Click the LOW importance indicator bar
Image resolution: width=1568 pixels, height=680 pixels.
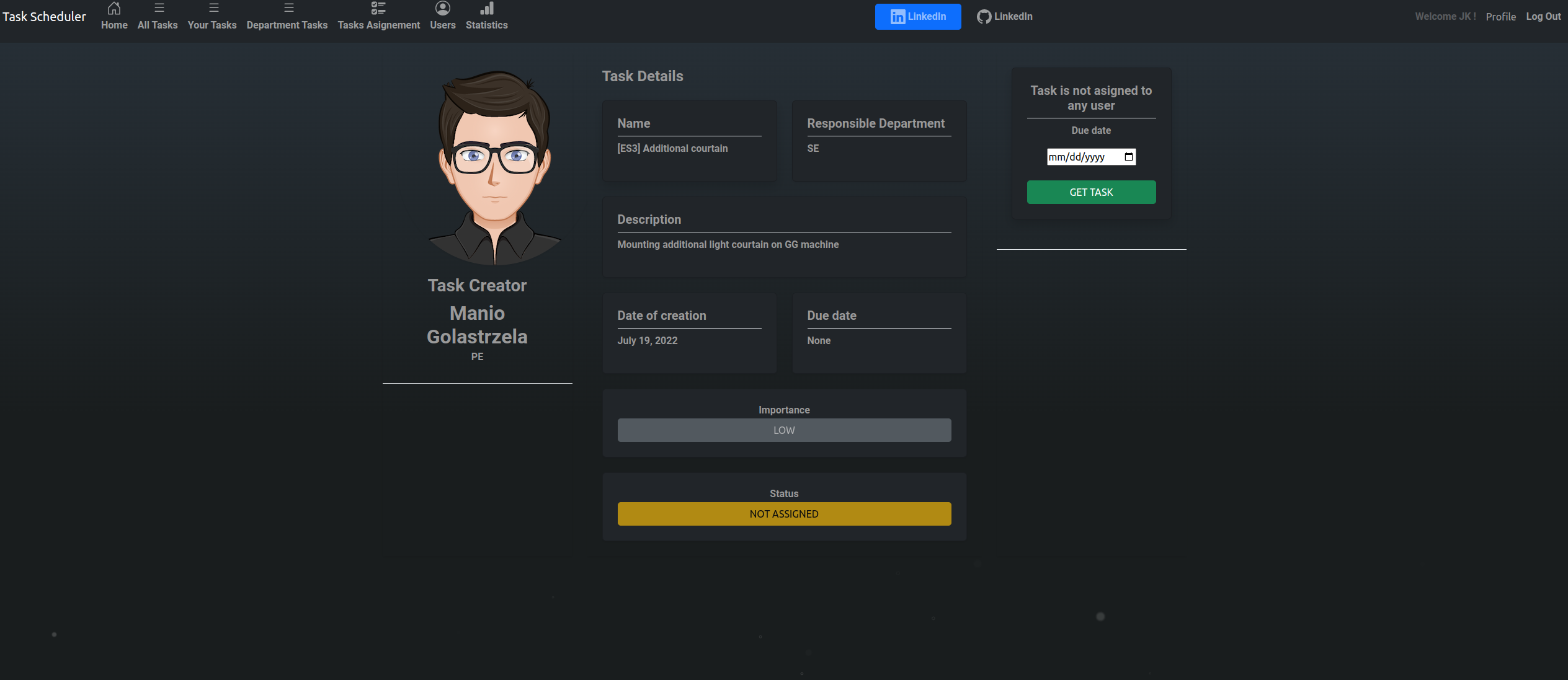[783, 430]
